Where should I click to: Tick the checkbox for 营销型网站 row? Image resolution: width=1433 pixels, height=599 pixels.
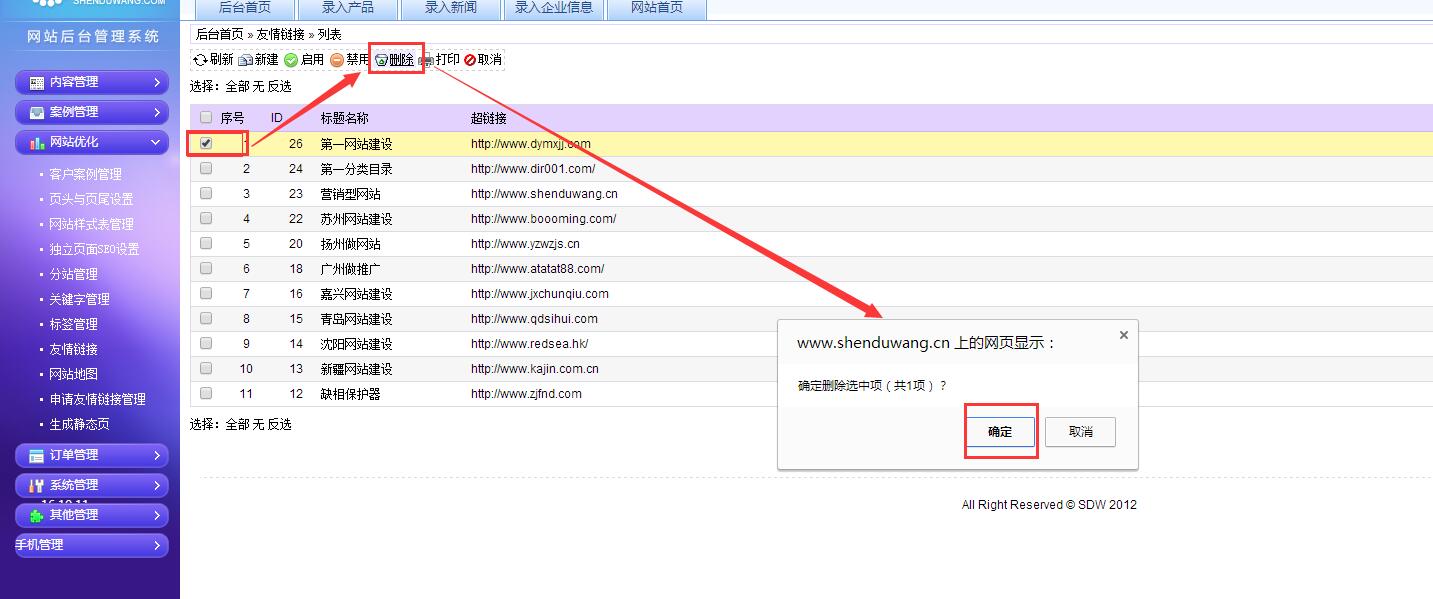pos(206,193)
